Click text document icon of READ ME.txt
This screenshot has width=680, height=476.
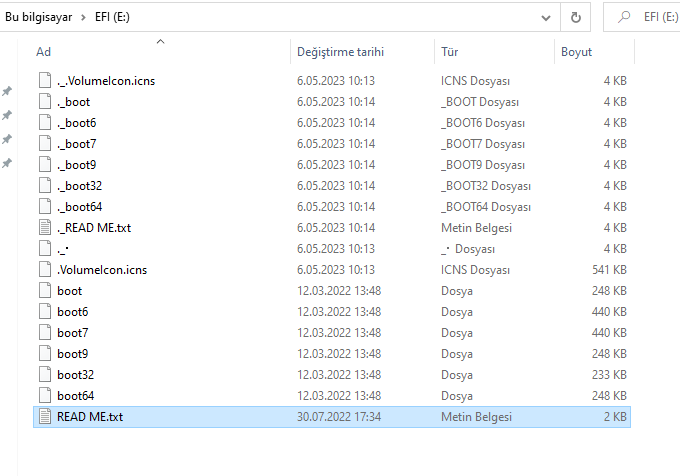45,417
